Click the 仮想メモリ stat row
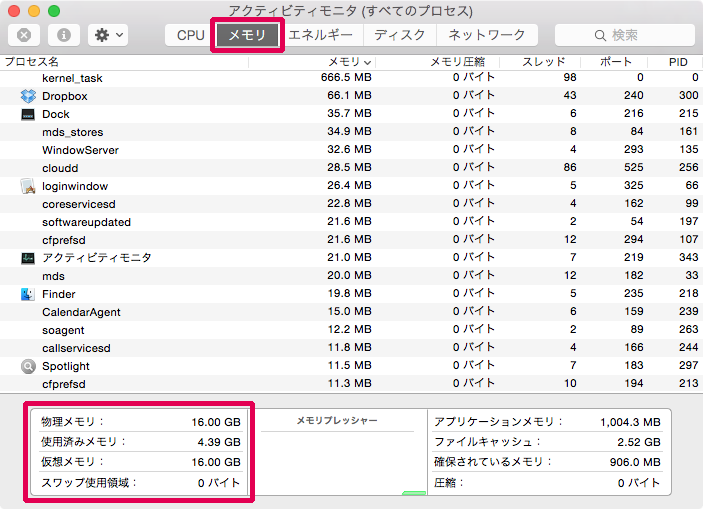Image resolution: width=703 pixels, height=509 pixels. pyautogui.click(x=141, y=462)
